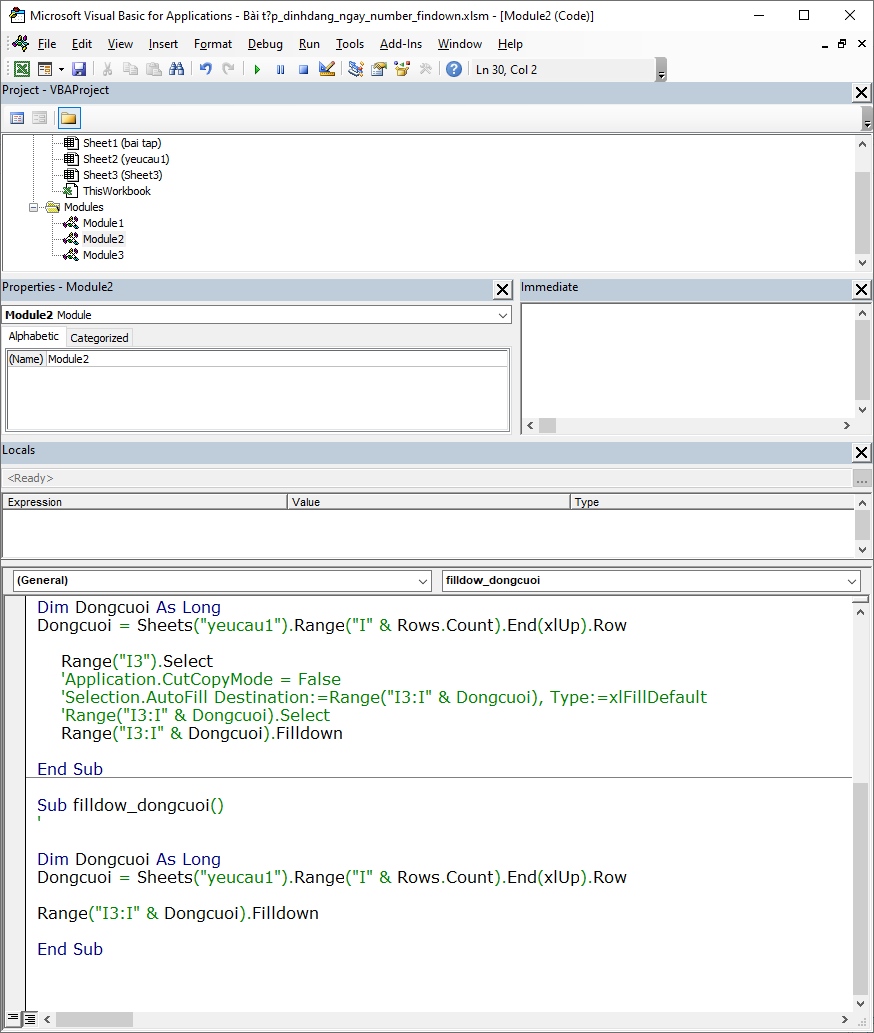Screen dimensions: 874x1033
Task: Expand the Module2 Module properties dropdown
Action: 502,315
